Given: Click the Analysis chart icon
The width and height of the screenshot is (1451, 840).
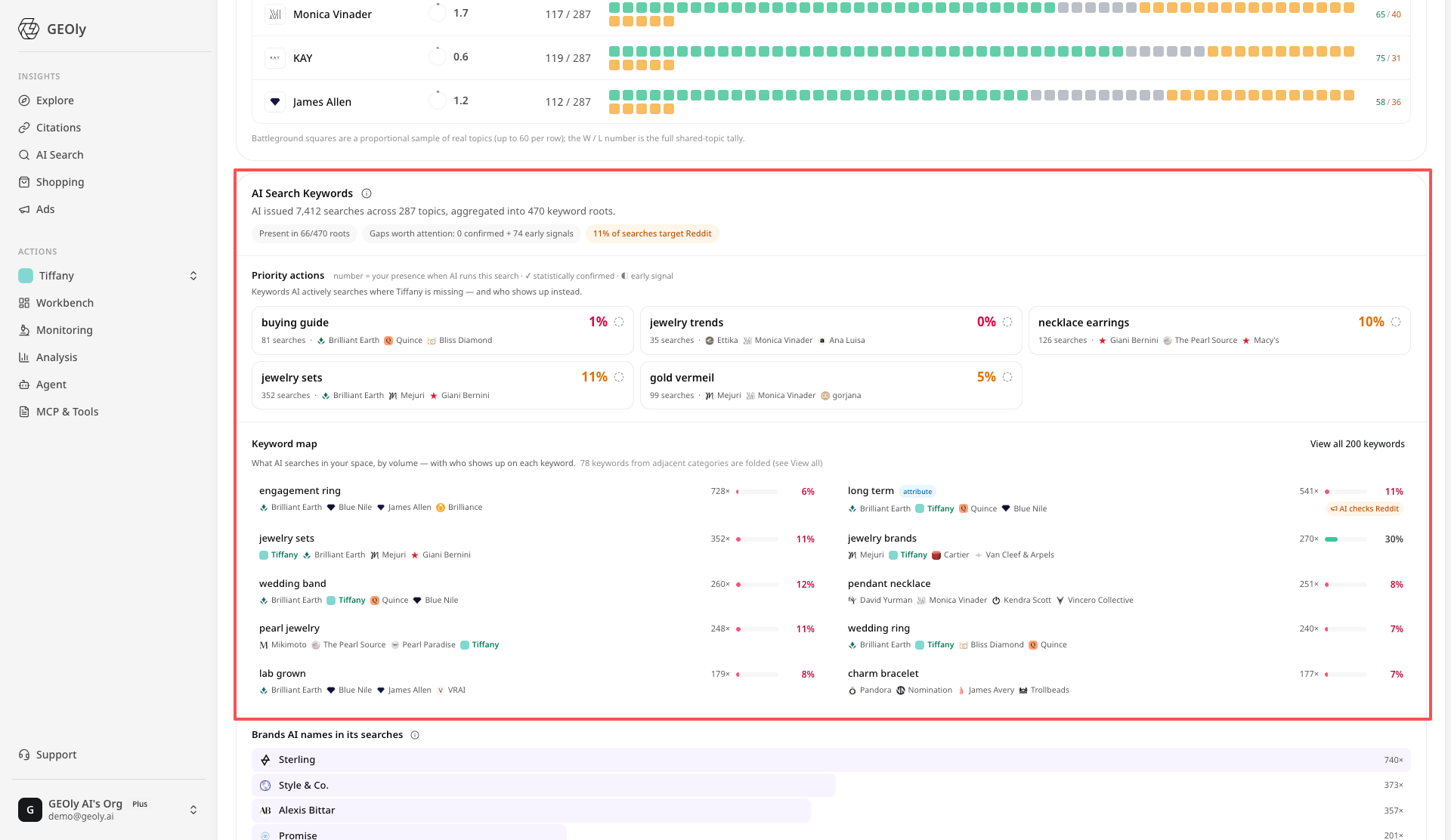Looking at the screenshot, I should (x=24, y=357).
